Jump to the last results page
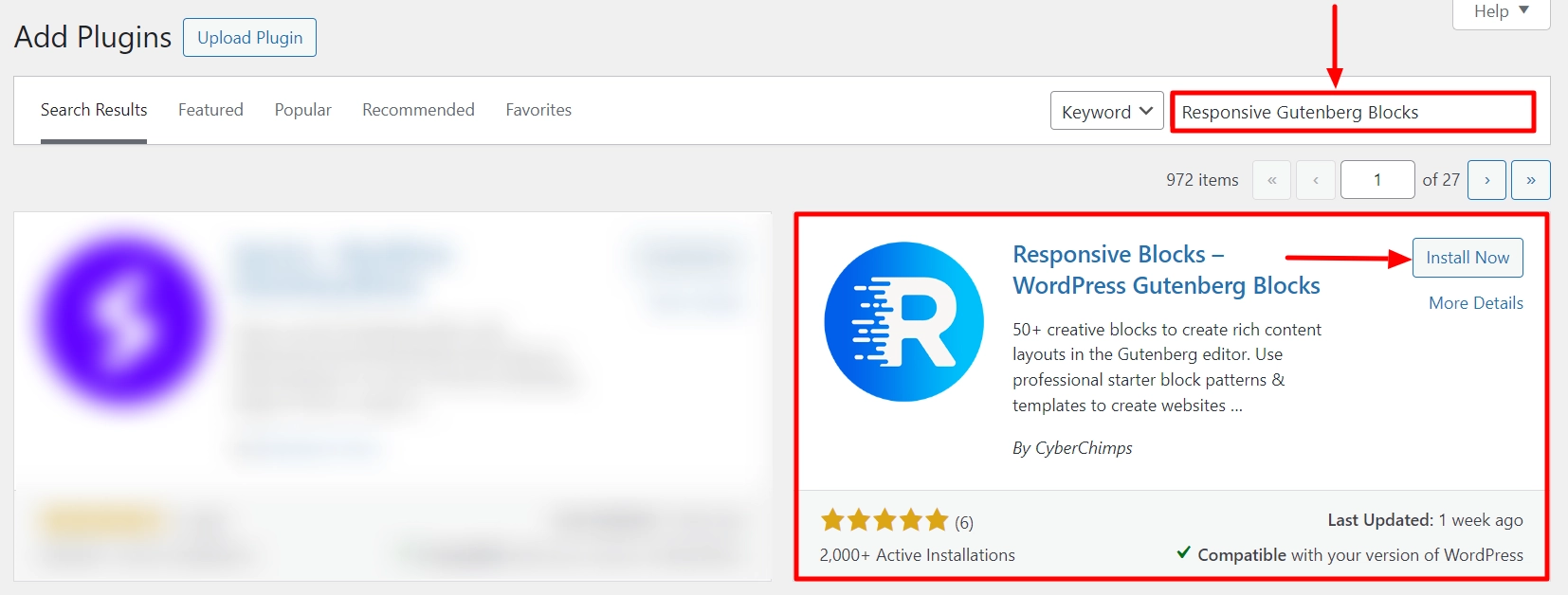This screenshot has width=1568, height=595. [x=1531, y=180]
